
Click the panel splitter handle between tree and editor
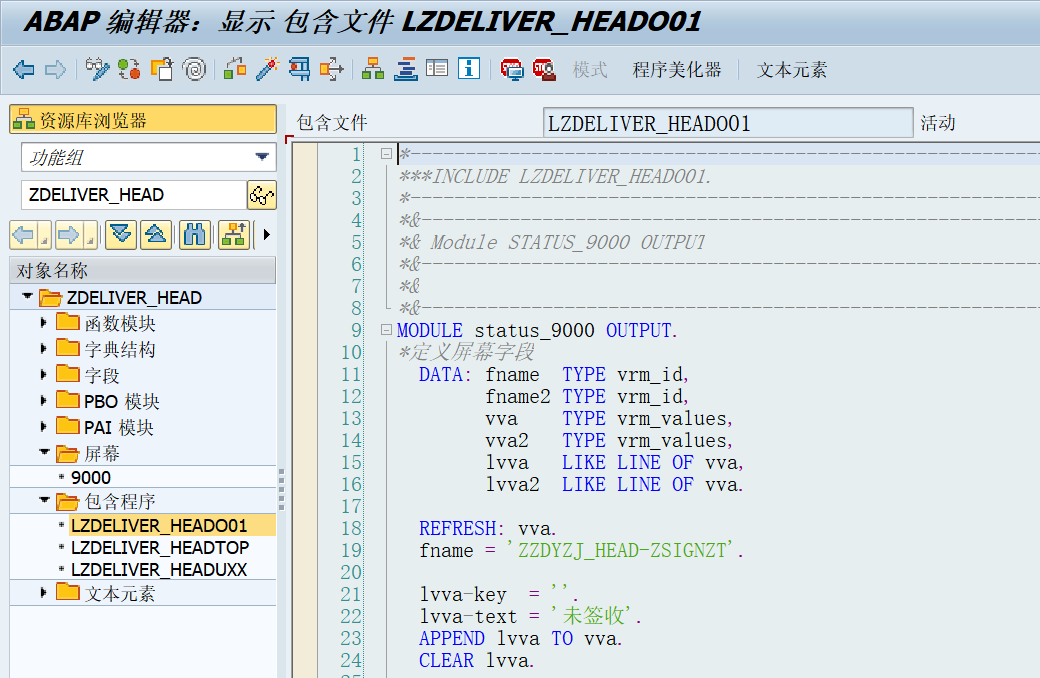click(282, 490)
